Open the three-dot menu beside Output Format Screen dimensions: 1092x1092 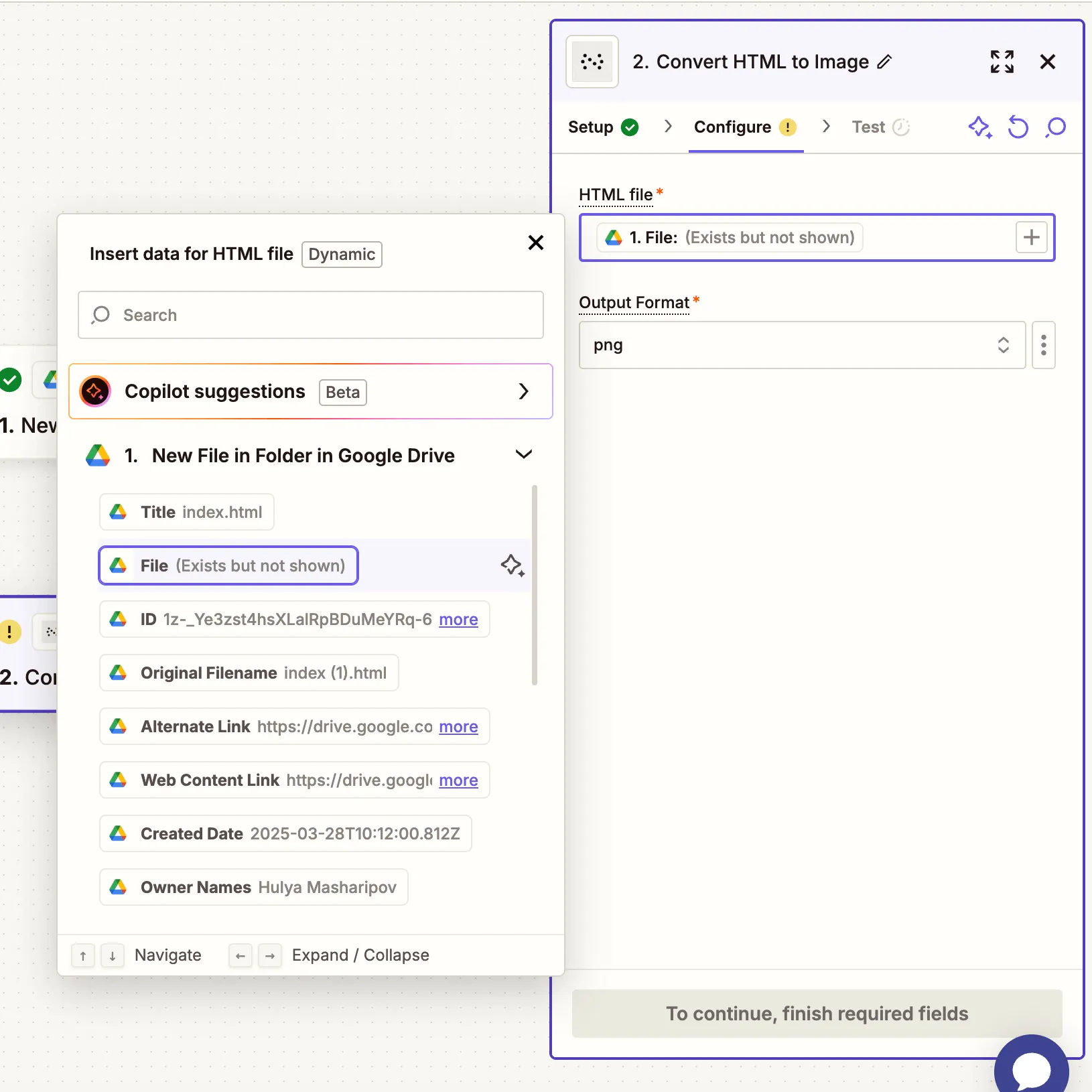tap(1043, 346)
